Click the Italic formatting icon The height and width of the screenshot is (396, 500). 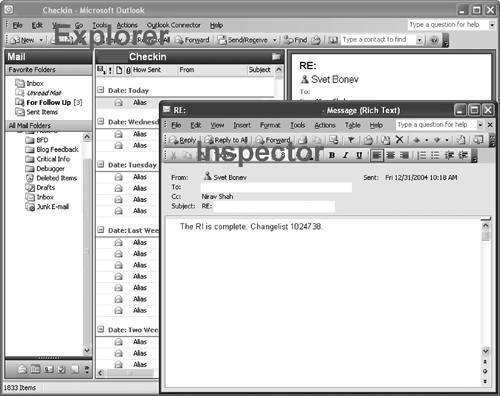coord(346,155)
